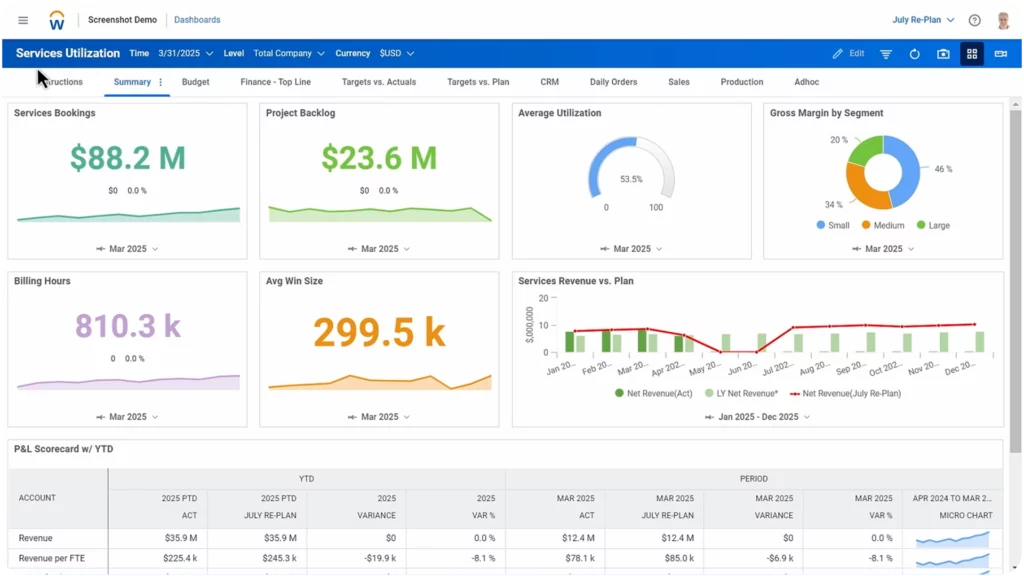Screen dimensions: 1024x576
Task: Switch to the Budget tab
Action: 194,81
